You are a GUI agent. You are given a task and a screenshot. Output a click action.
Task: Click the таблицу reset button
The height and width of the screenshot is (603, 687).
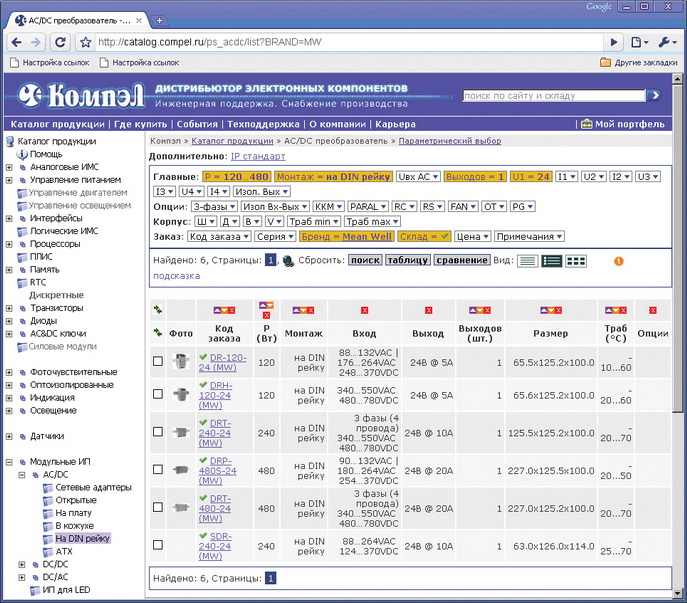(408, 260)
